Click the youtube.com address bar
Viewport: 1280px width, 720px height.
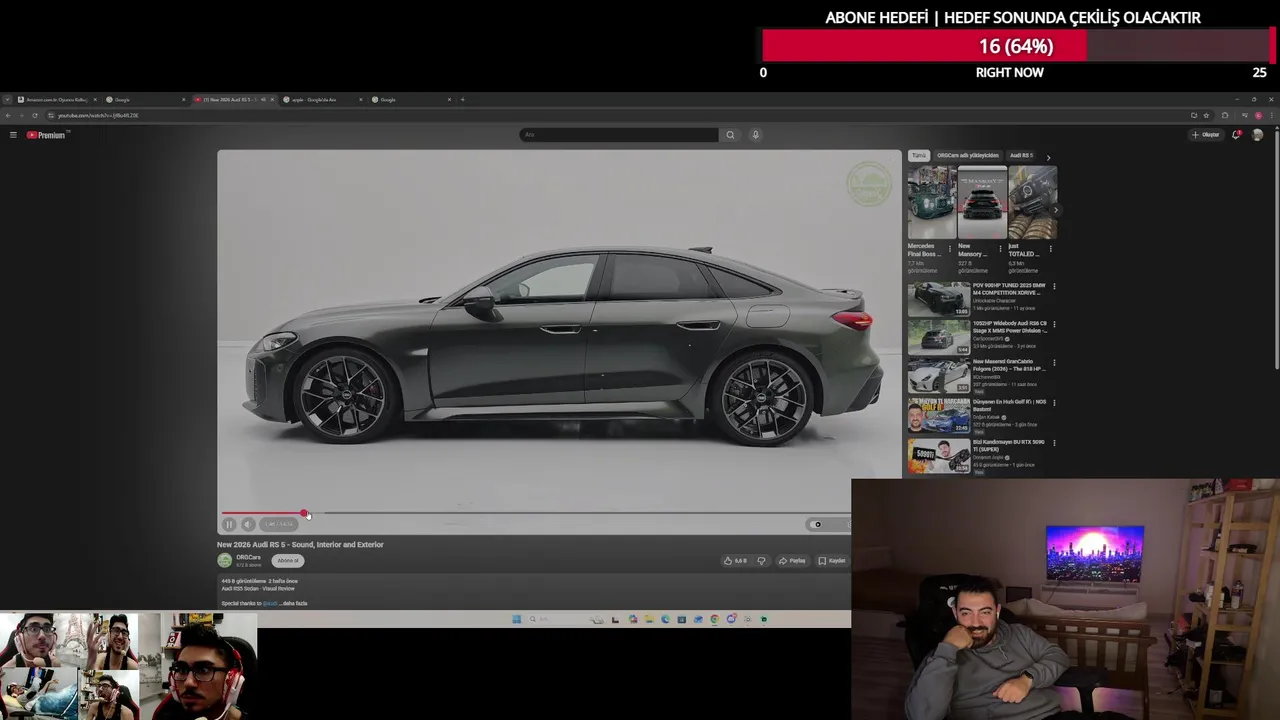(x=600, y=115)
